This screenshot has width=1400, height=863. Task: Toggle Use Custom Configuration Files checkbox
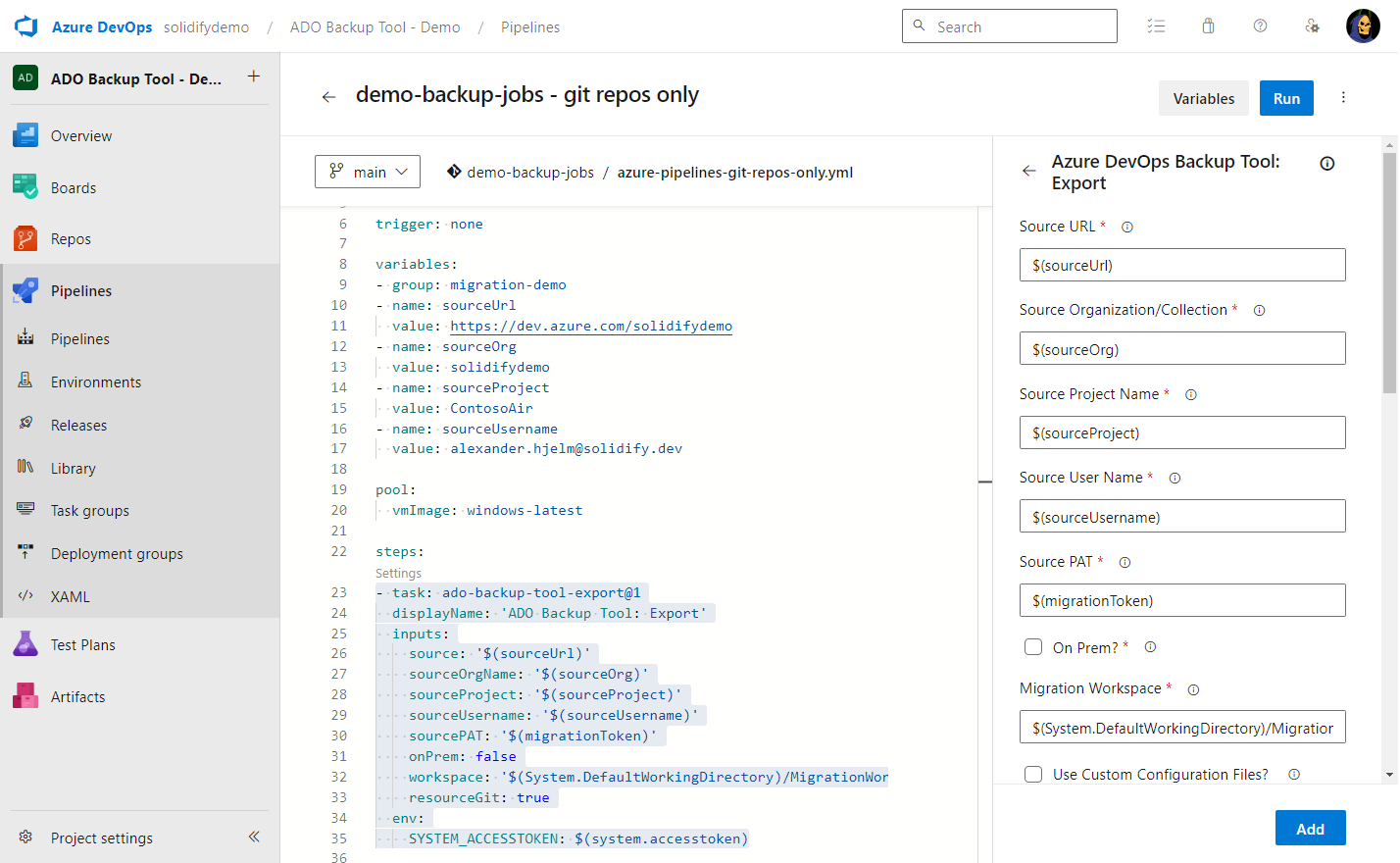1033,774
